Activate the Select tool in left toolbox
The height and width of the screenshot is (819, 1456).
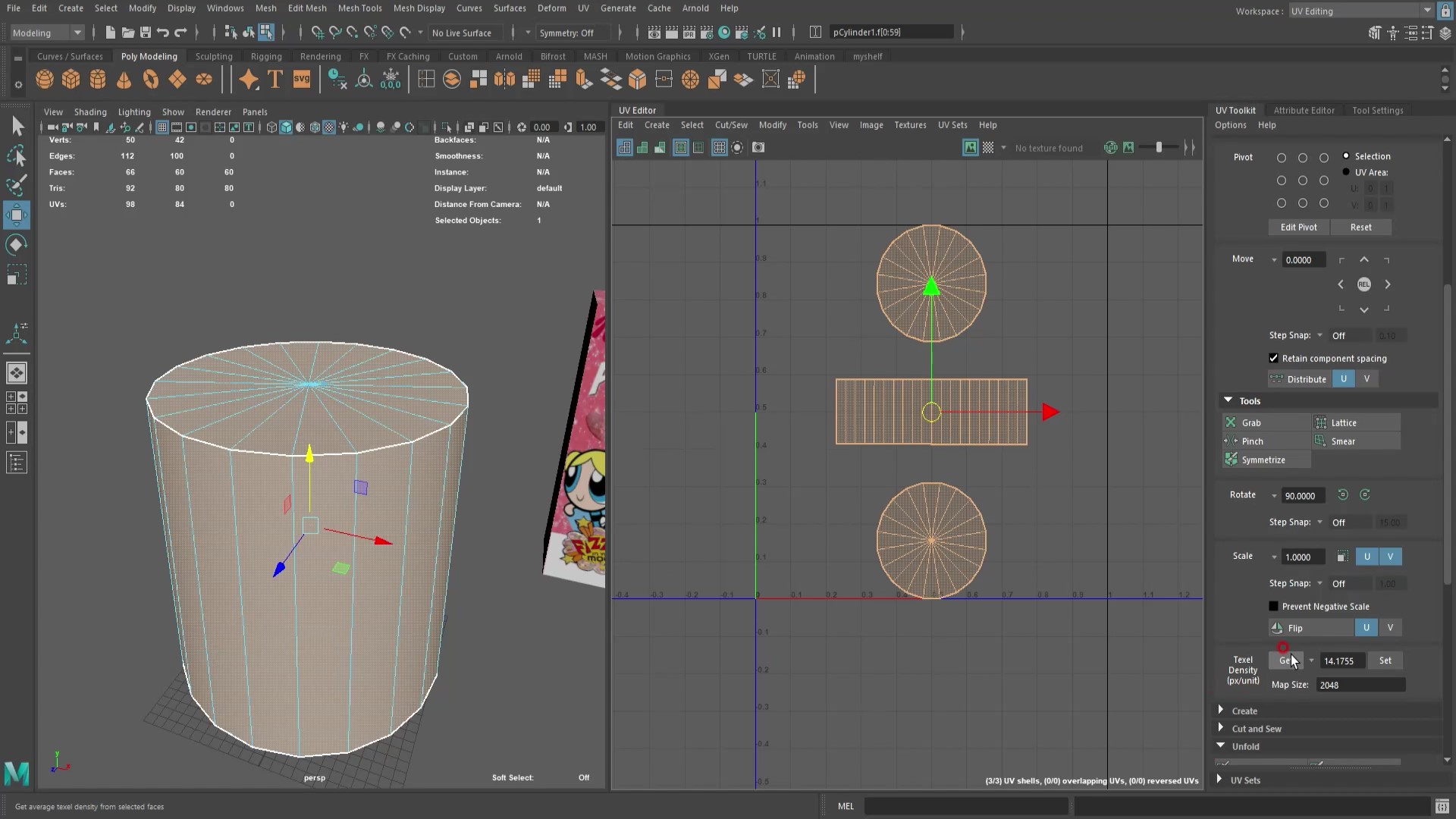(17, 127)
